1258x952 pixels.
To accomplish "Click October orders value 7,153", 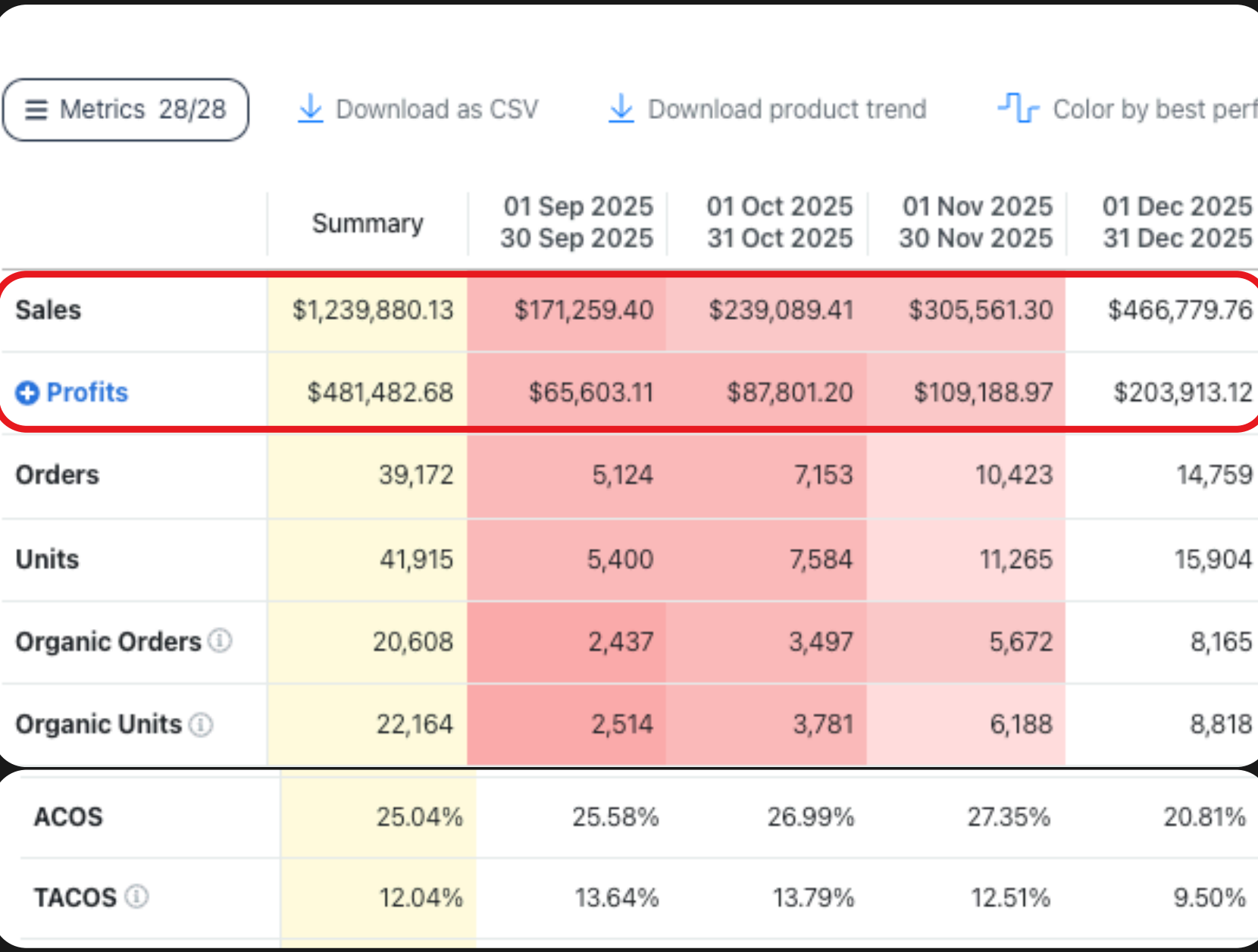I will click(824, 475).
